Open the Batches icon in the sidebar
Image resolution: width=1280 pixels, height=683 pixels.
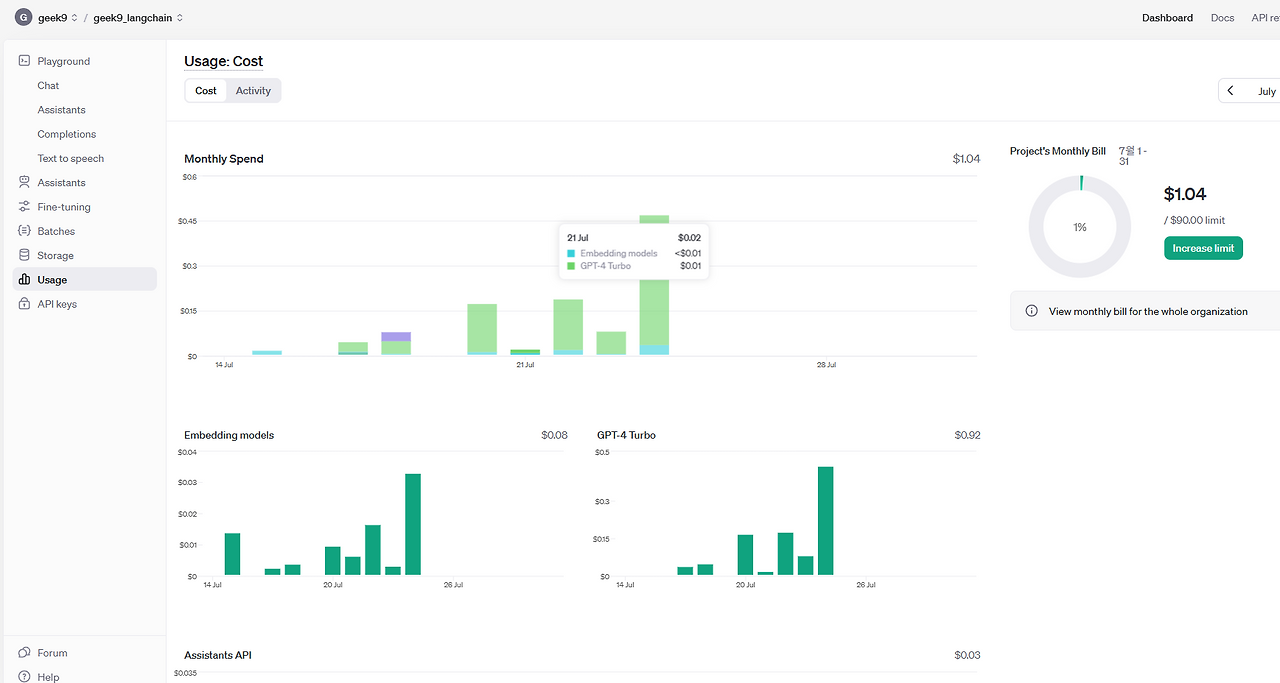pyautogui.click(x=25, y=231)
